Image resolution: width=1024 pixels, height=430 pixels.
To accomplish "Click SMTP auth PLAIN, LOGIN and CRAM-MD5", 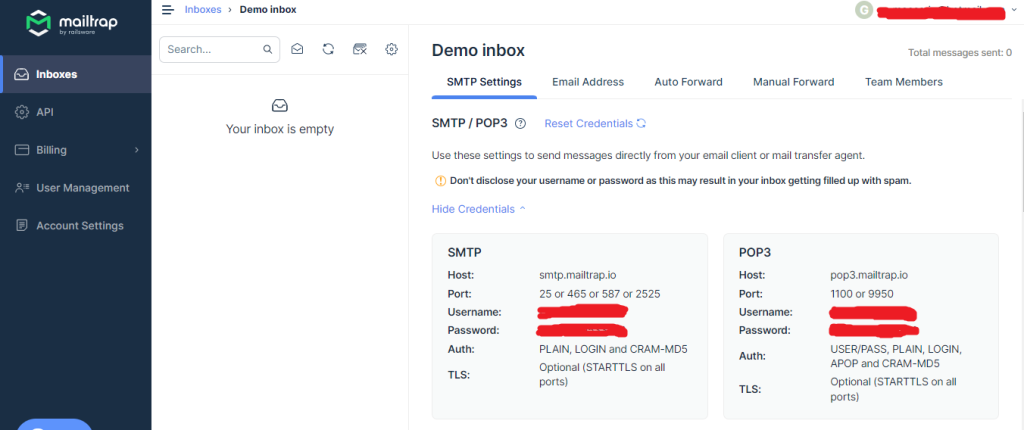I will [613, 350].
